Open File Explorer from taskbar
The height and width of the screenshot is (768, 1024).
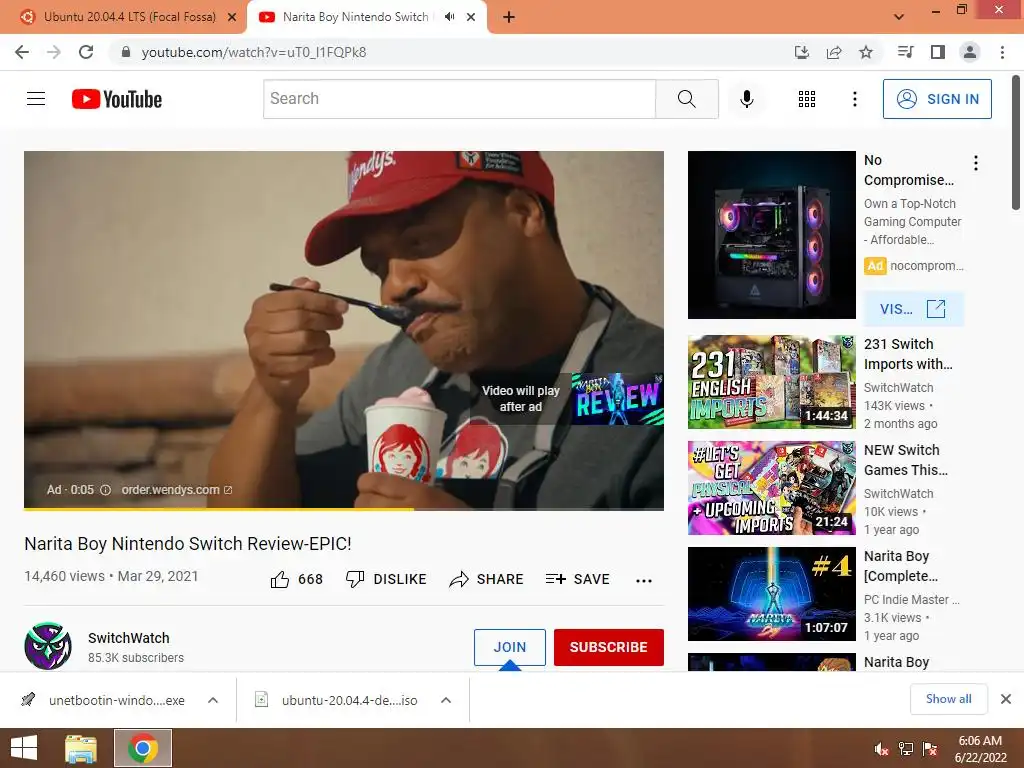pos(81,748)
